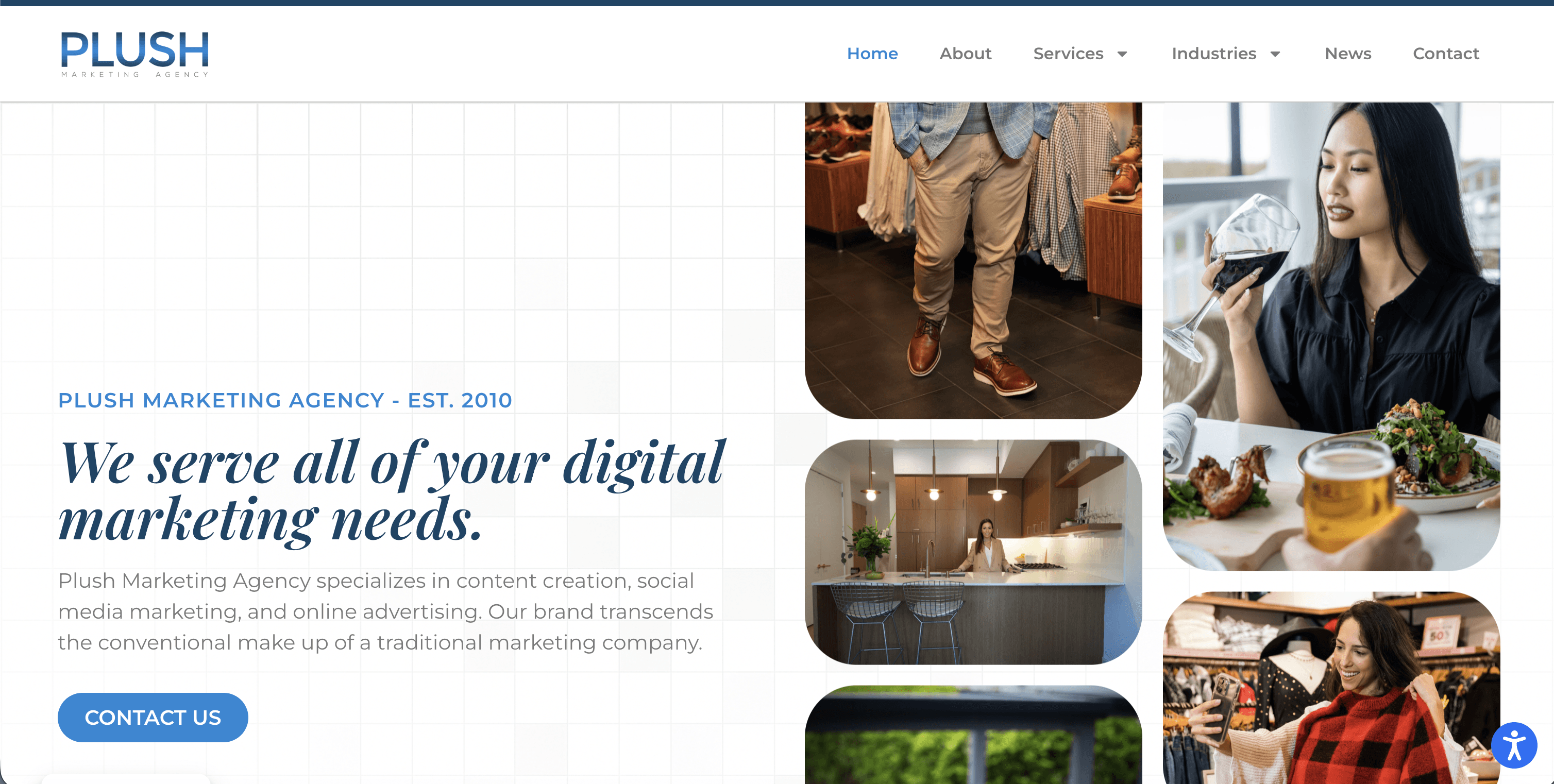
Task: Expand the Industries dropdown arrow
Action: click(x=1275, y=54)
